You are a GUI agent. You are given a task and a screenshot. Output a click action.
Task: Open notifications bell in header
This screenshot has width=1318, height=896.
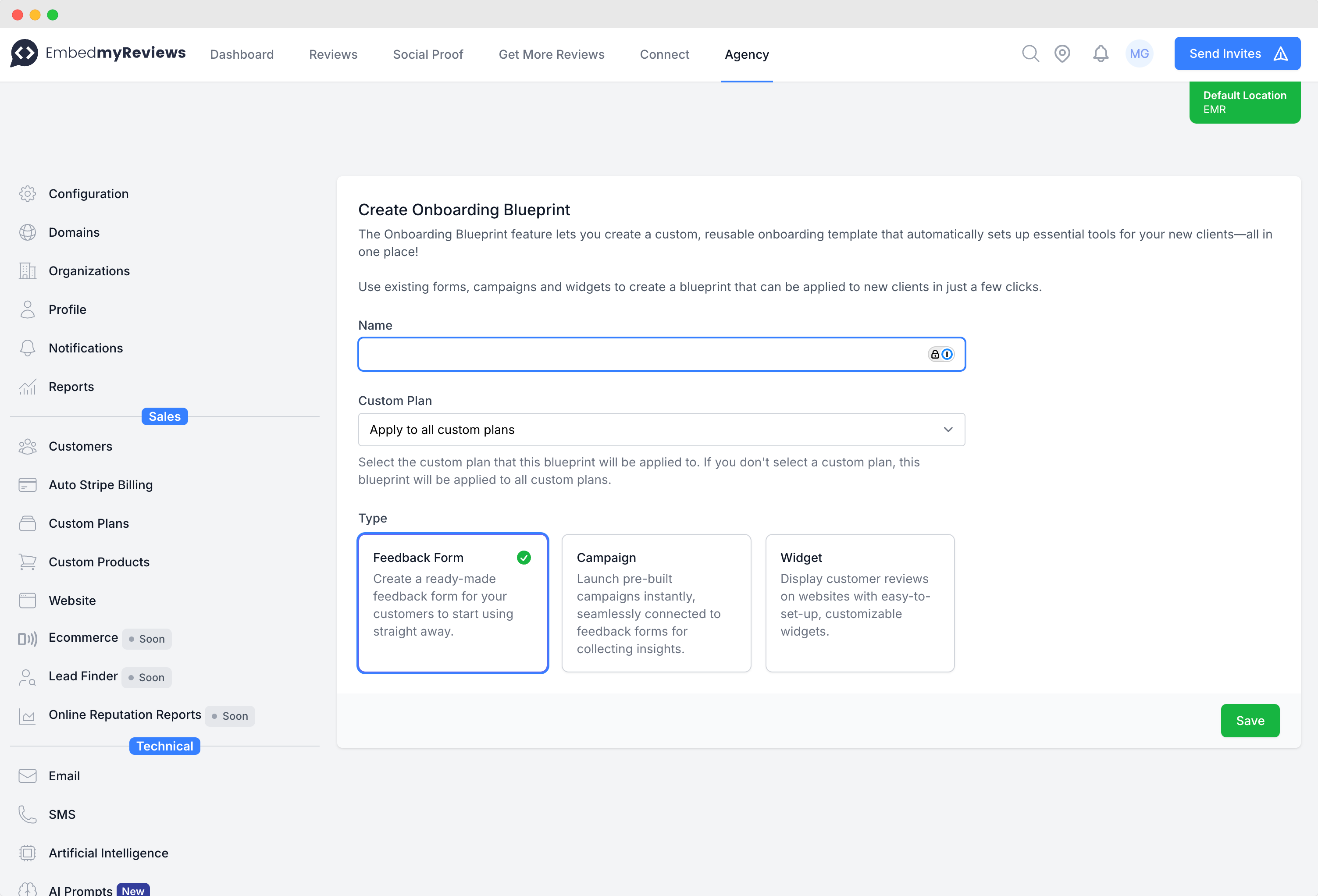pyautogui.click(x=1100, y=54)
